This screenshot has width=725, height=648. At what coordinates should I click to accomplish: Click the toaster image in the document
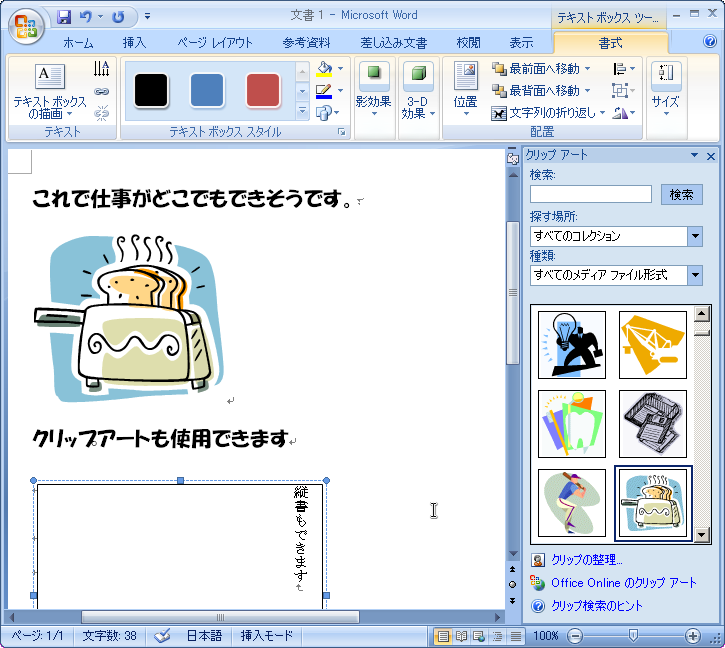point(129,318)
